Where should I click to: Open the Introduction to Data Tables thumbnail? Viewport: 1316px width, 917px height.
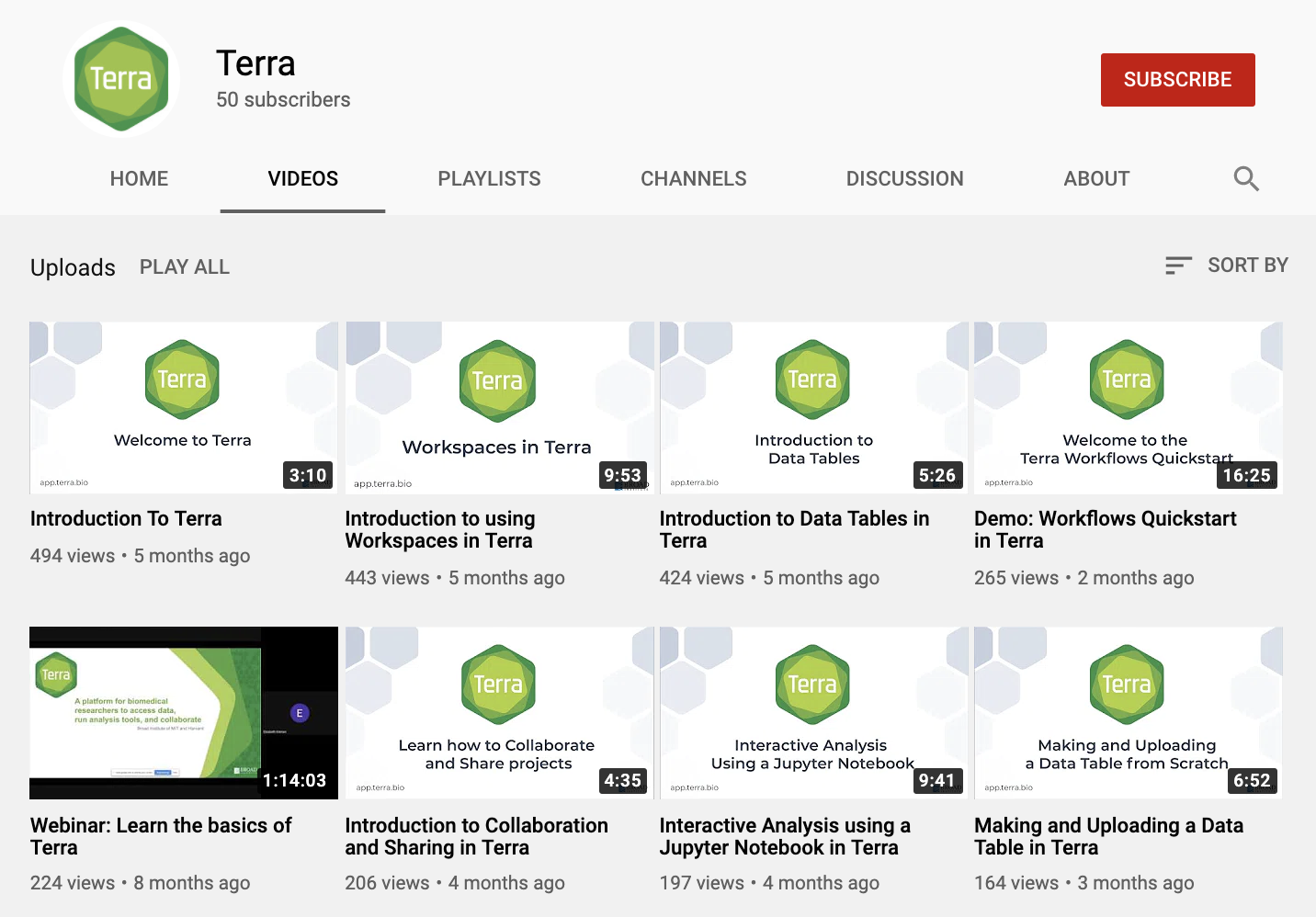tap(814, 408)
